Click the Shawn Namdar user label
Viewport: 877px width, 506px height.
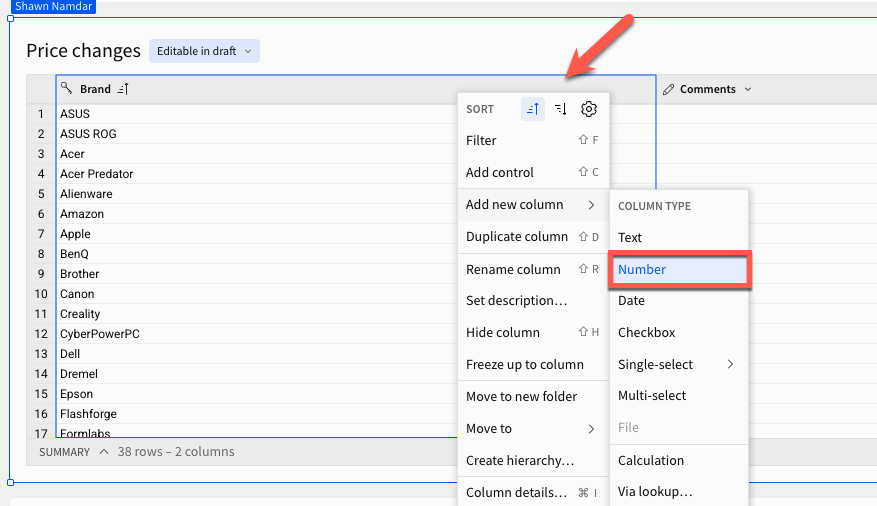pos(54,6)
